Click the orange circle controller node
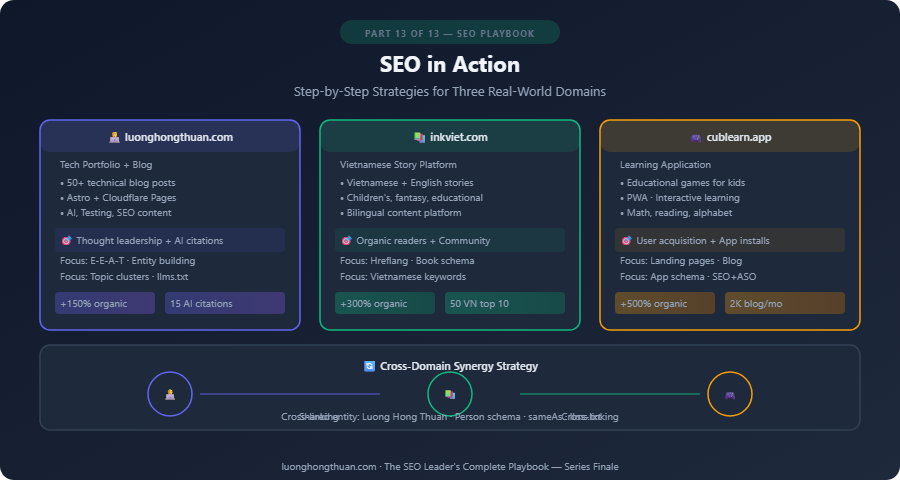 730,394
